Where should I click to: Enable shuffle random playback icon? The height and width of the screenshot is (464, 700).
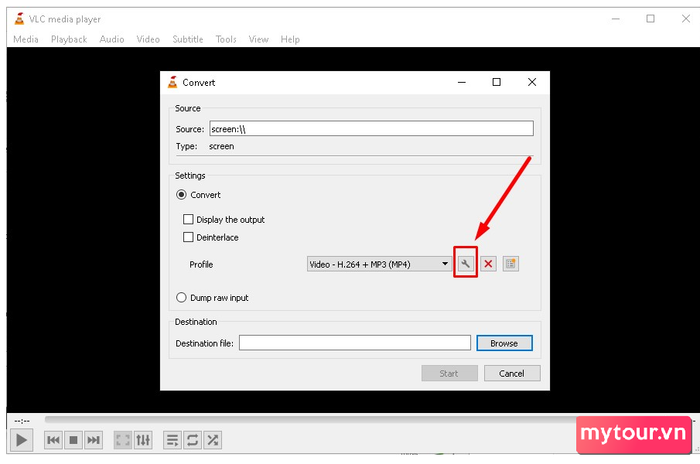point(212,440)
